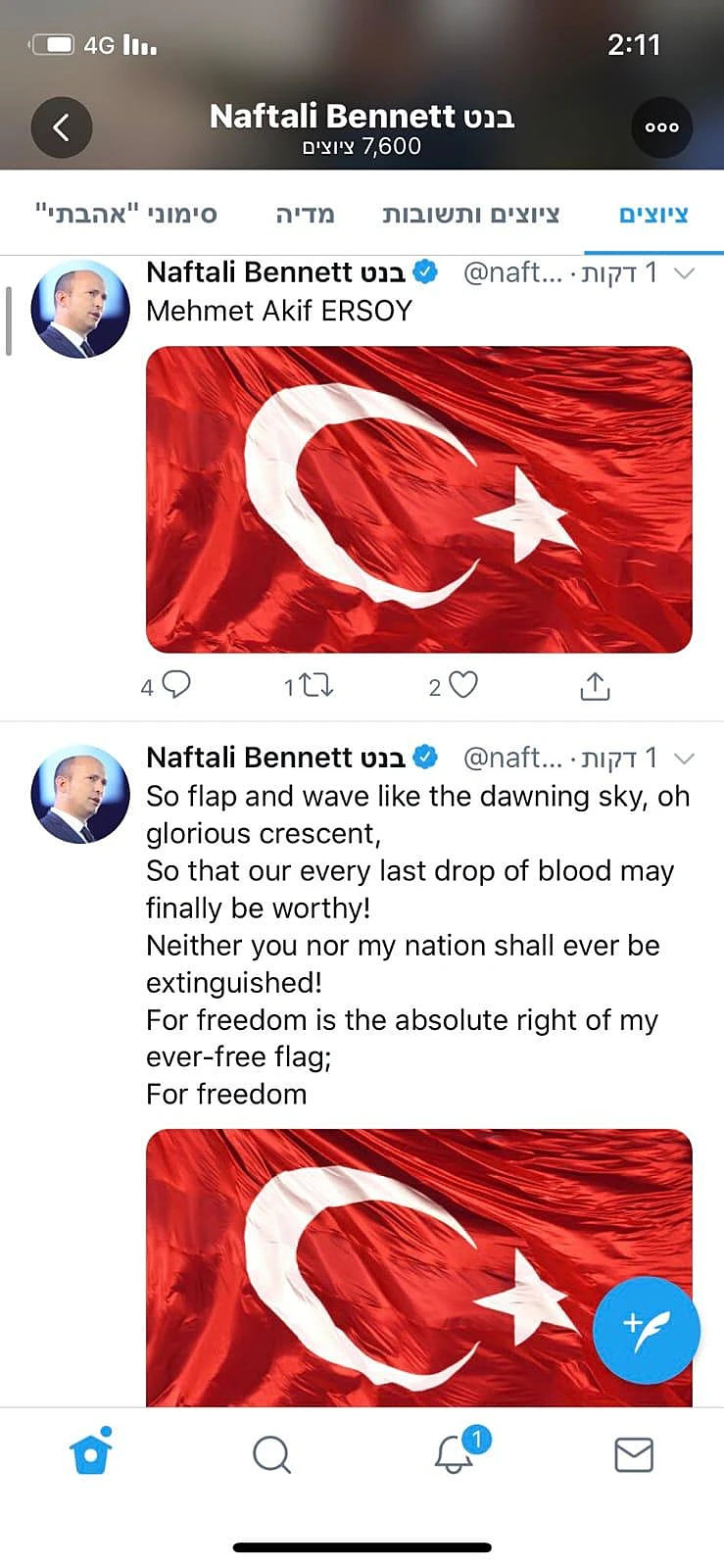Open the Search tab
Image resolution: width=724 pixels, height=1568 pixels.
[x=271, y=1454]
